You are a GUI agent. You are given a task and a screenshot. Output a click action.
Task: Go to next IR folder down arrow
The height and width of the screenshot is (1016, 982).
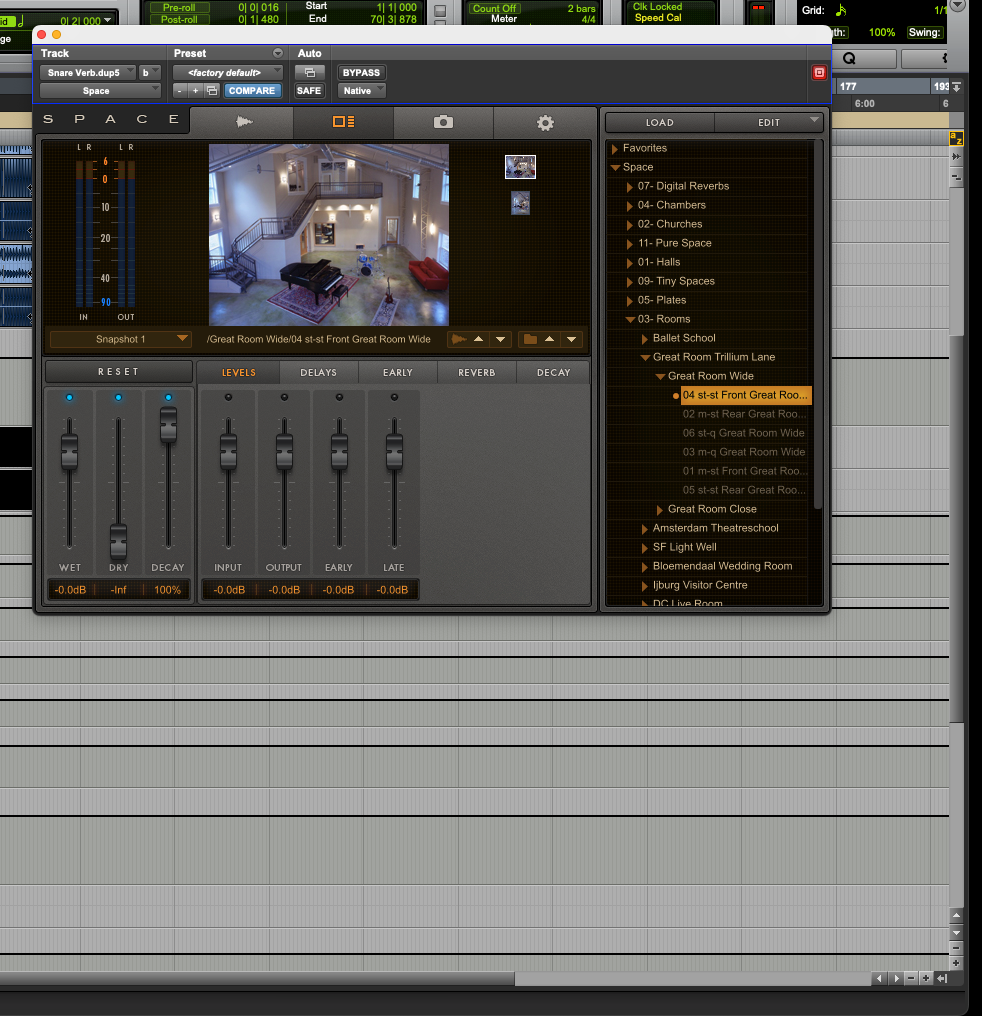[x=571, y=339]
